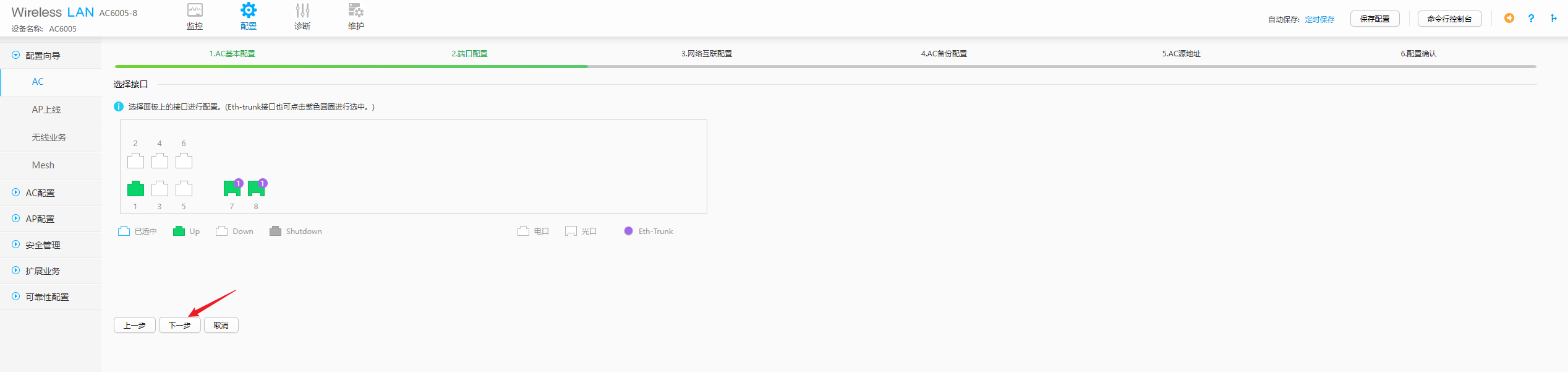This screenshot has width=1568, height=372.
Task: Expand the AC配置 sidebar section
Action: [40, 193]
